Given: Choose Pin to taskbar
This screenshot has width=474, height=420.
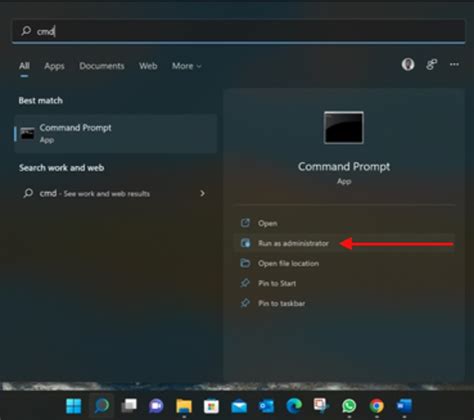Looking at the screenshot, I should [x=345, y=303].
